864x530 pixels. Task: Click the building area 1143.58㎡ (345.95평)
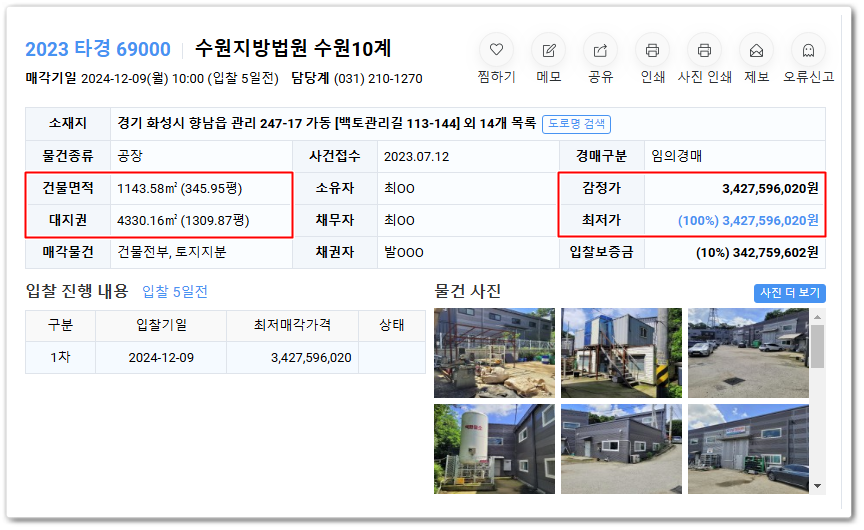180,188
